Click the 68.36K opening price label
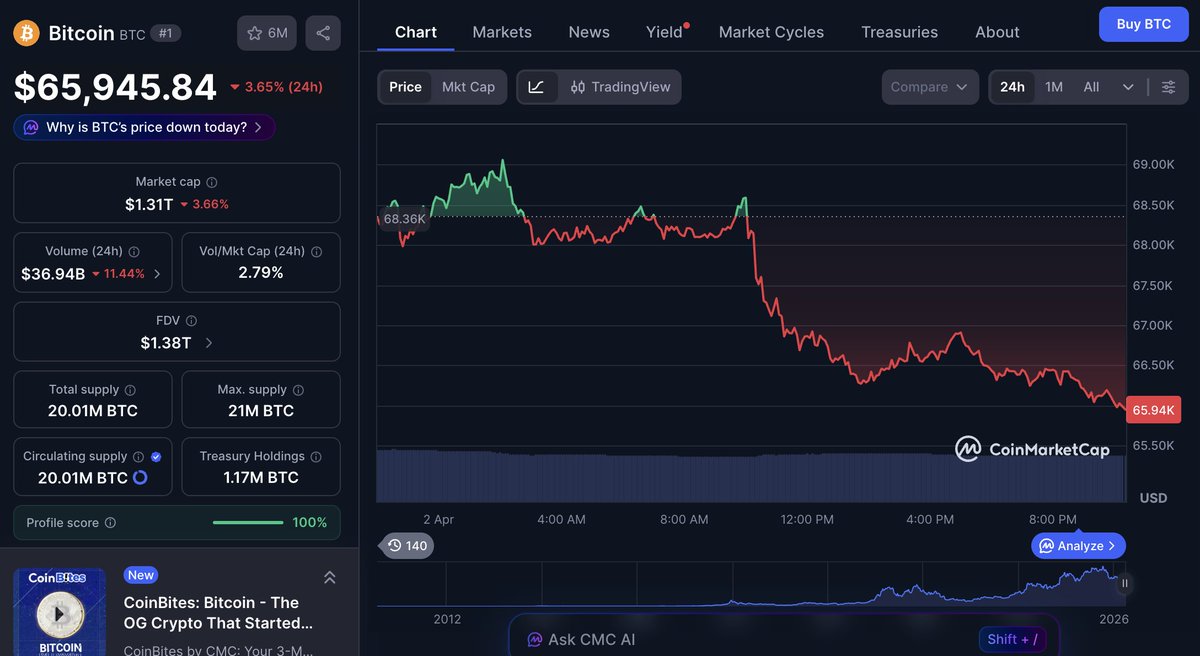1200x656 pixels. pos(405,218)
